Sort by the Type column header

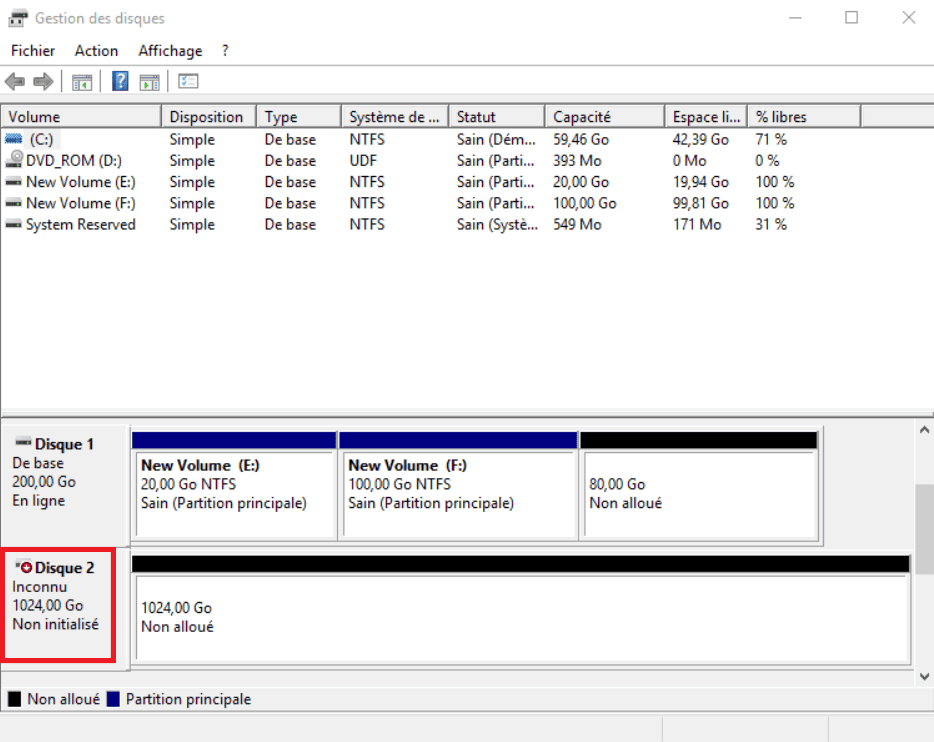click(299, 117)
